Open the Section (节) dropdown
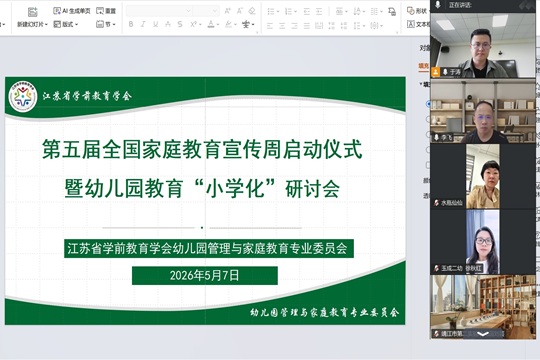Image resolution: width=540 pixels, height=360 pixels. (106, 24)
